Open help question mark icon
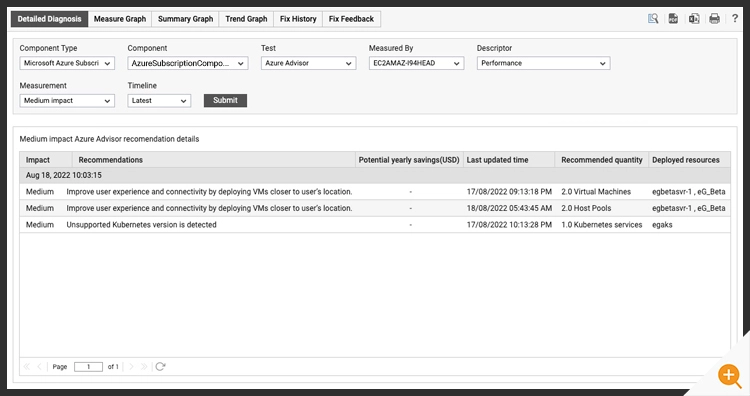 point(735,19)
